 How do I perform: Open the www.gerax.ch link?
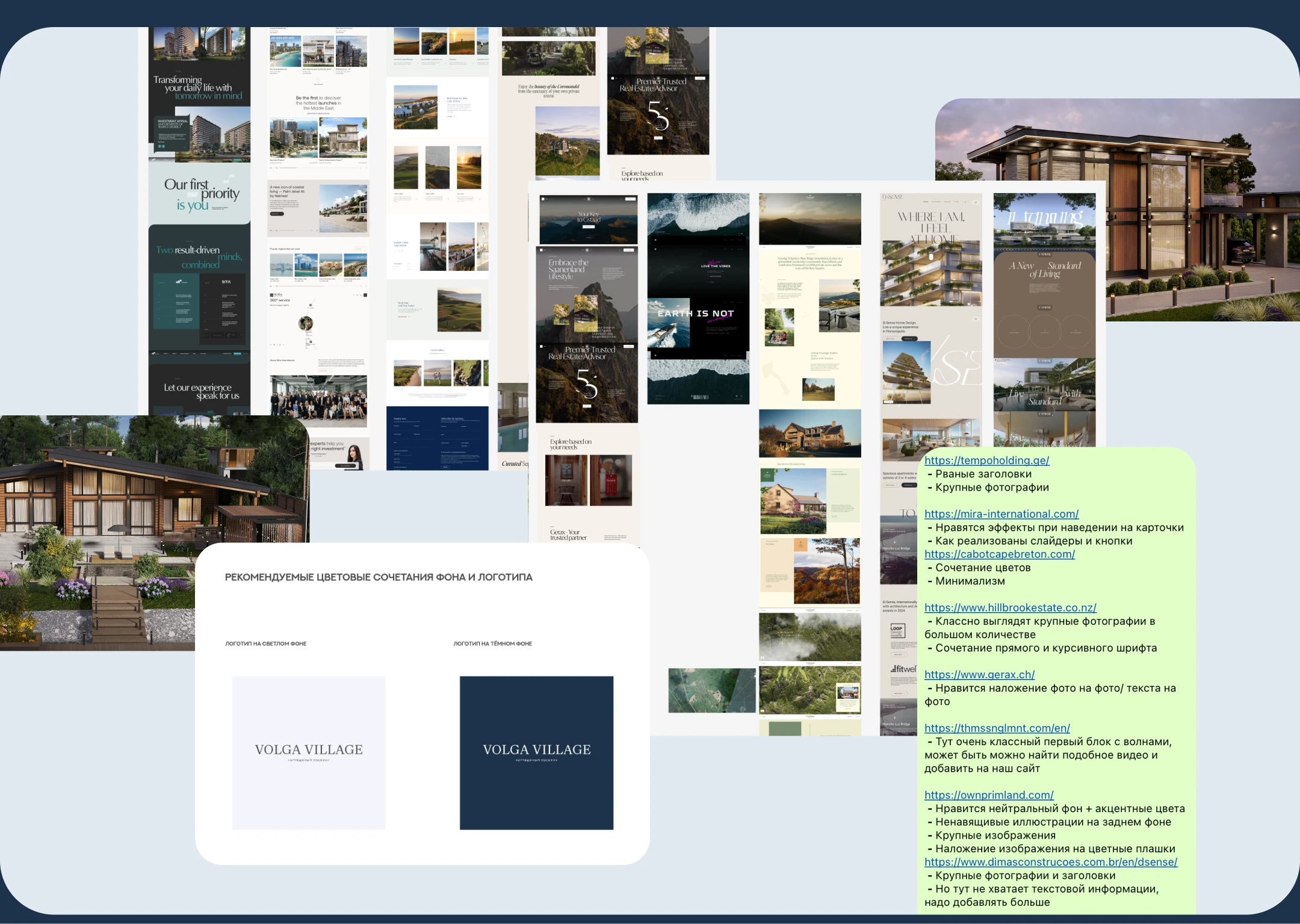click(x=979, y=675)
